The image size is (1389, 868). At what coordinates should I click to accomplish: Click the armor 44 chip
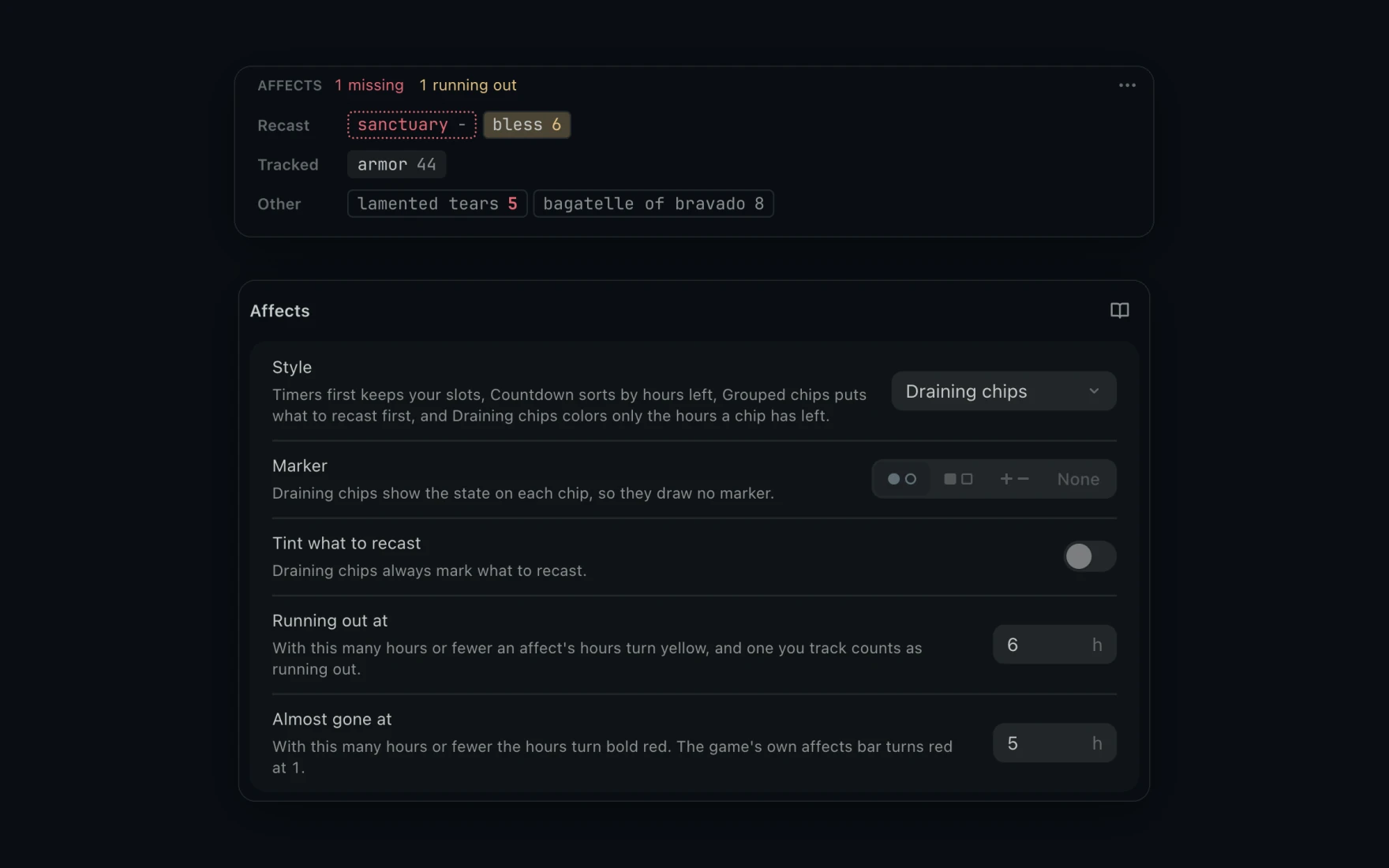396,164
